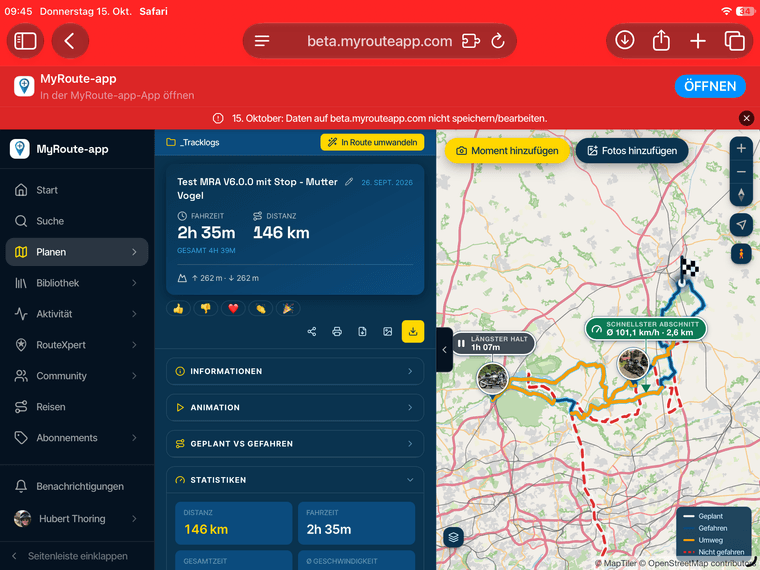Select the Längster Halt 1h 07m marker
The image size is (760, 570).
pos(493,343)
